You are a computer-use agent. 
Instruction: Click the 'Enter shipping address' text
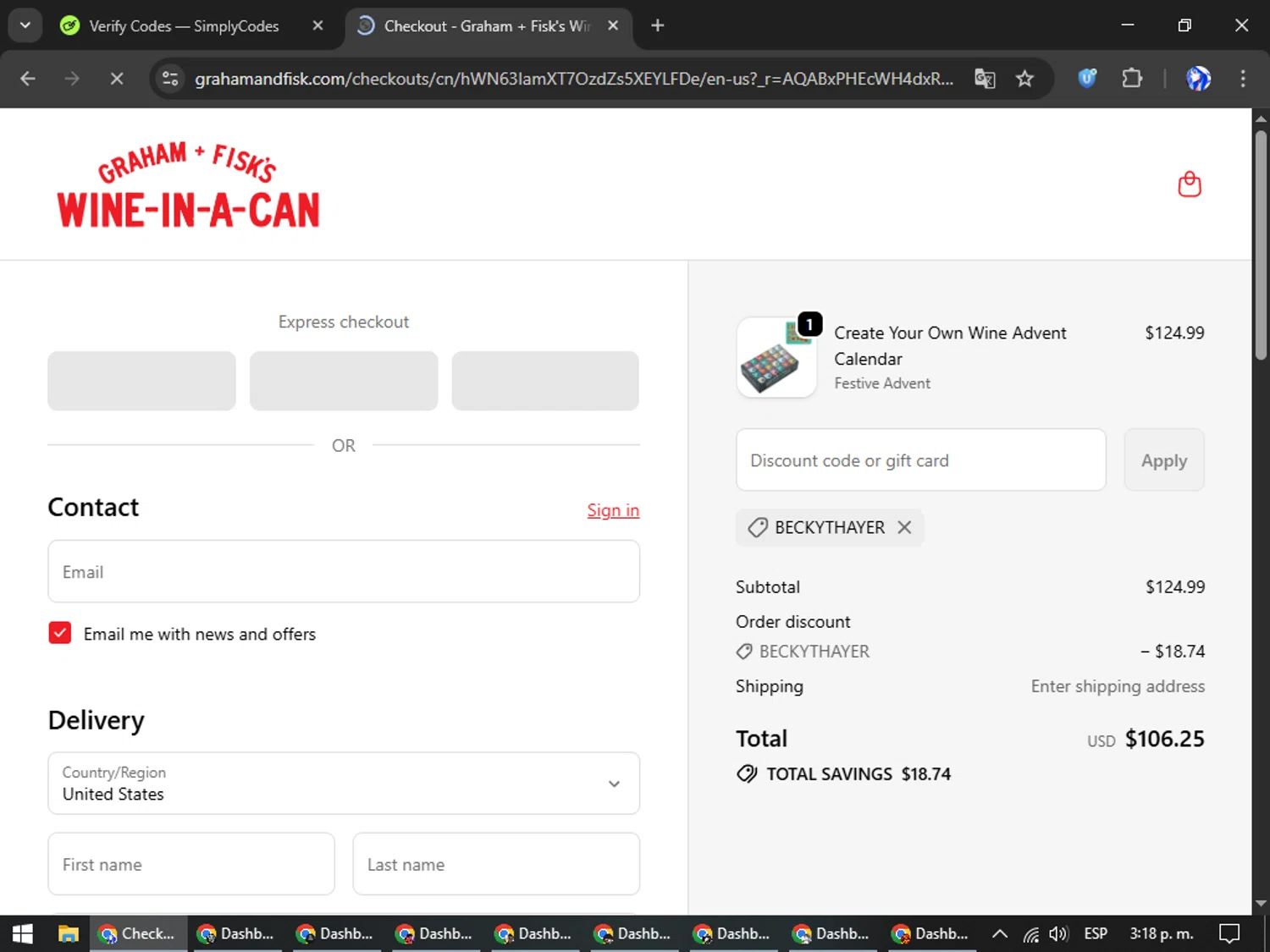click(x=1118, y=686)
